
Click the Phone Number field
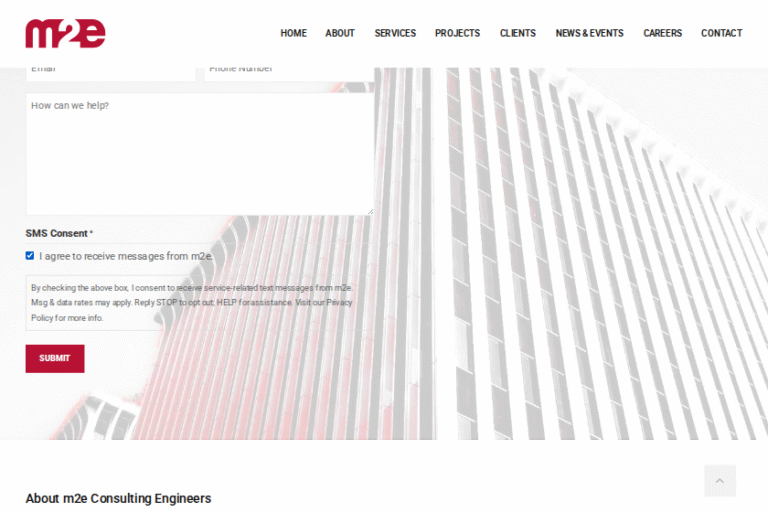point(289,72)
